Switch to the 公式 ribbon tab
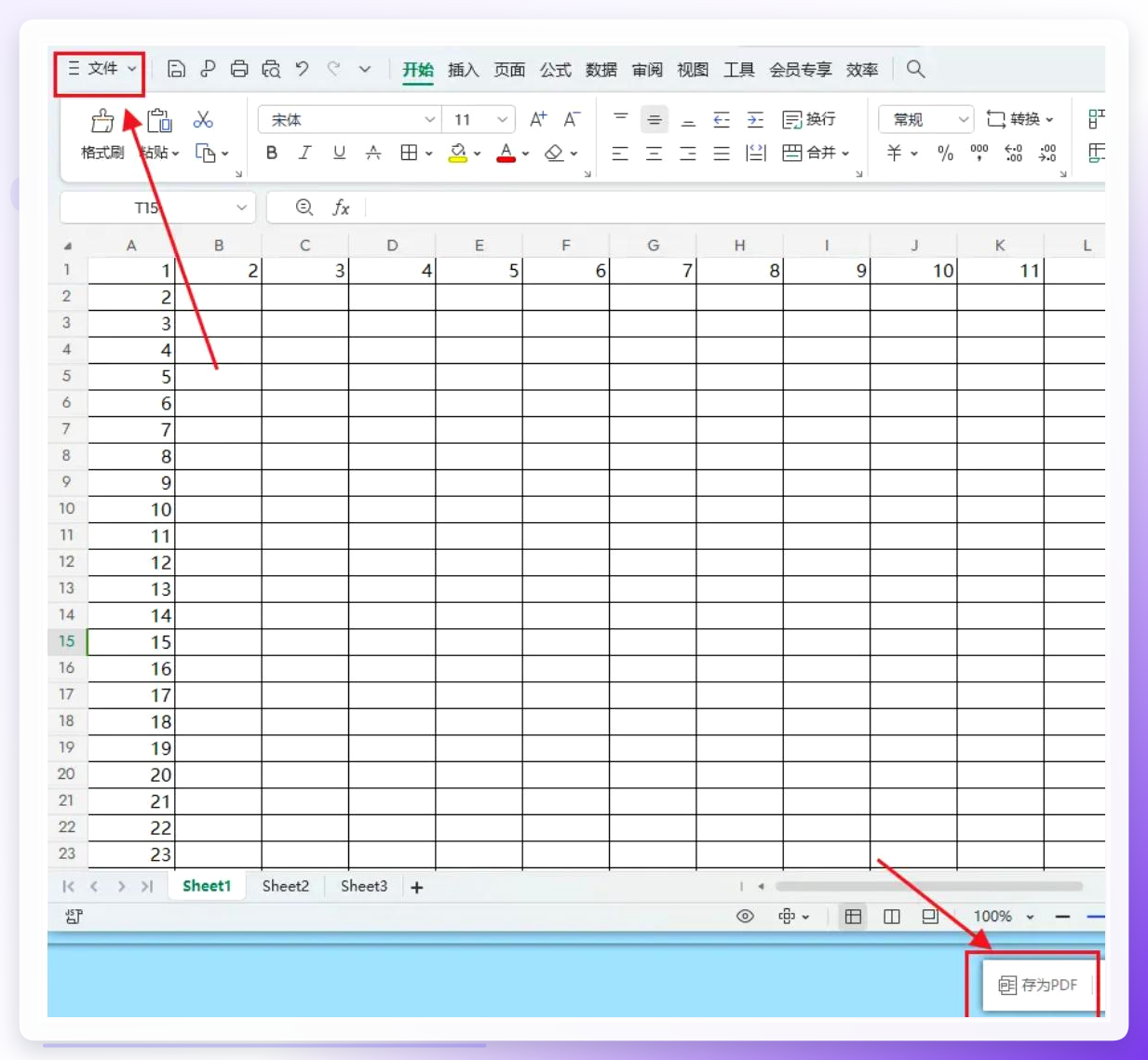 [x=555, y=70]
